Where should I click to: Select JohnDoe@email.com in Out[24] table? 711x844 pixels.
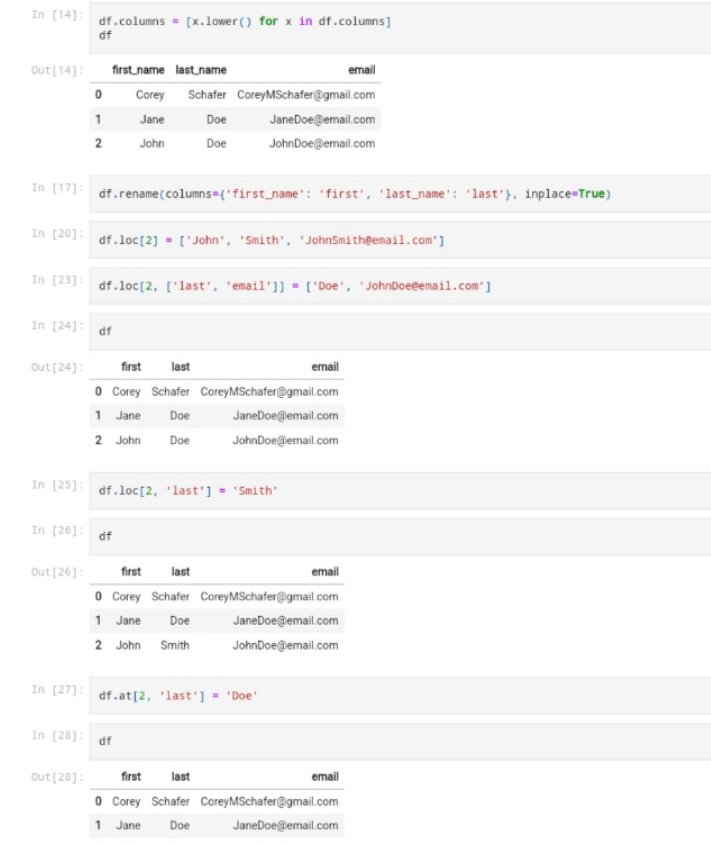point(286,441)
